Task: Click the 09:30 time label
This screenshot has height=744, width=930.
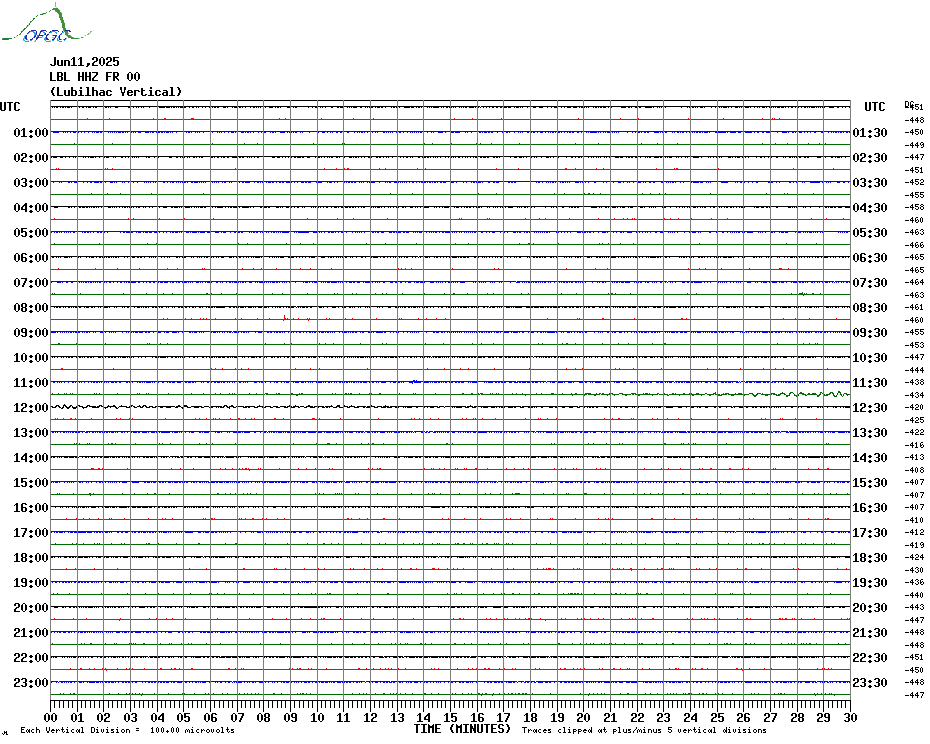Action: point(870,332)
